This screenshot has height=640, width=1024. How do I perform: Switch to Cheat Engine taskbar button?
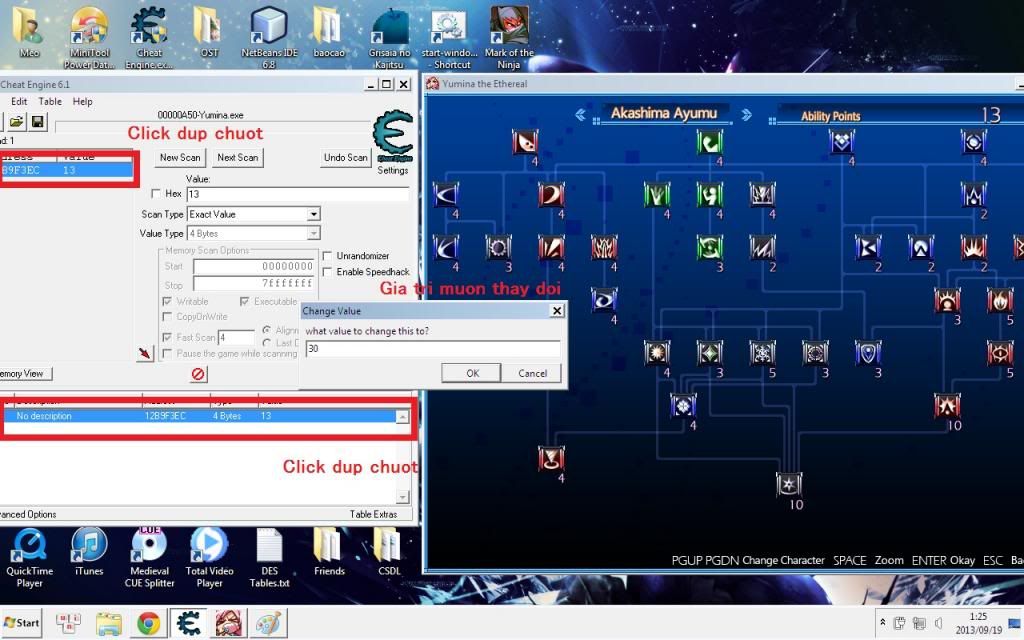pos(189,624)
